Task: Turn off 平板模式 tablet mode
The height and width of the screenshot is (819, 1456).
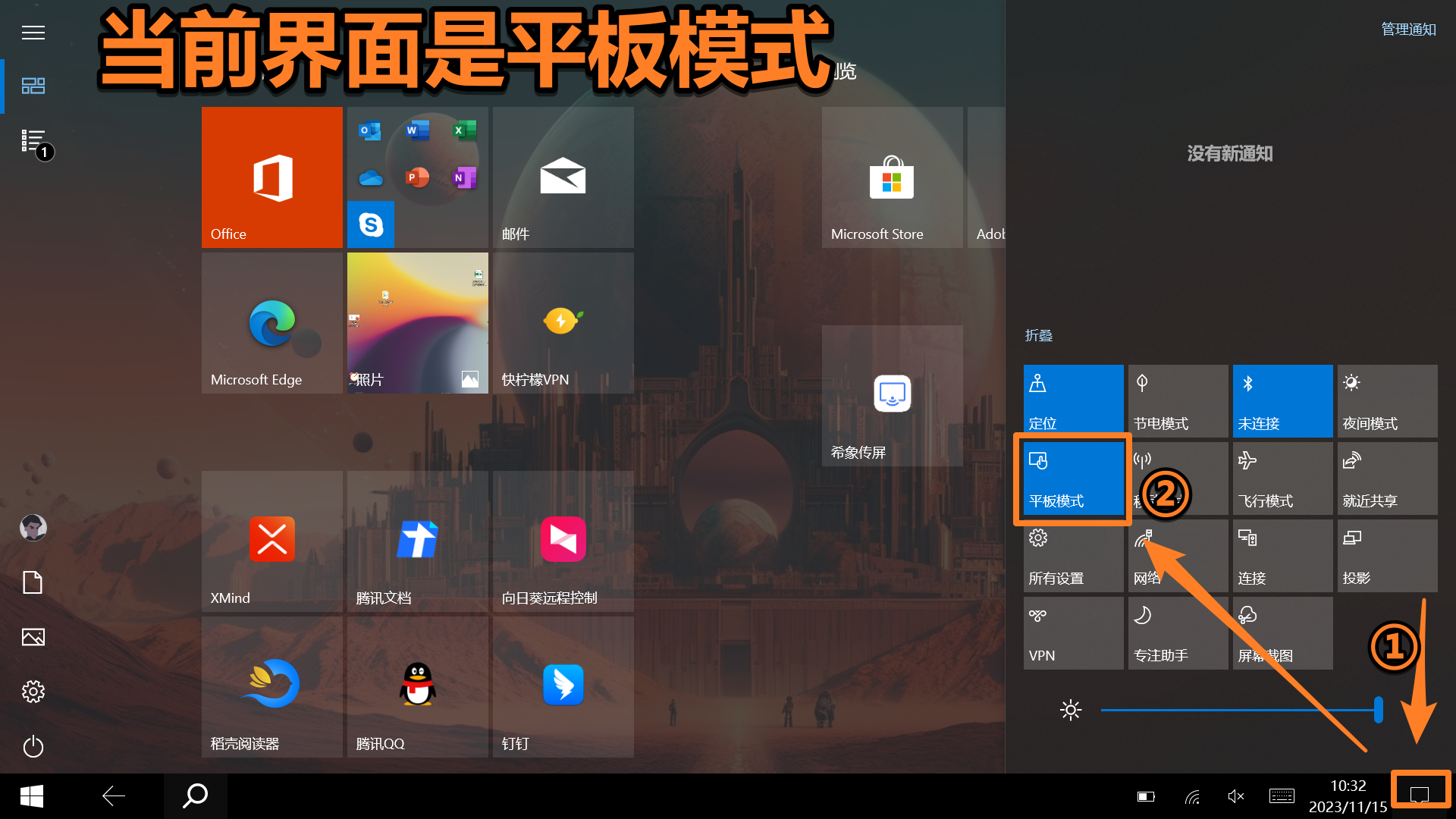Action: point(1074,479)
